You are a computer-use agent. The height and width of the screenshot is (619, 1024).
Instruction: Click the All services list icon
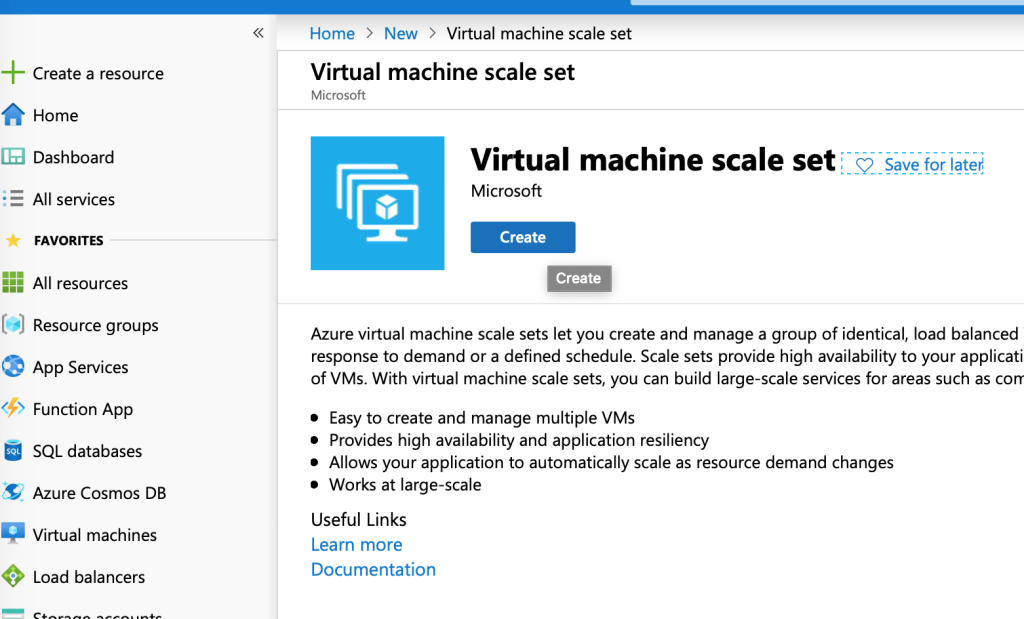(x=13, y=198)
